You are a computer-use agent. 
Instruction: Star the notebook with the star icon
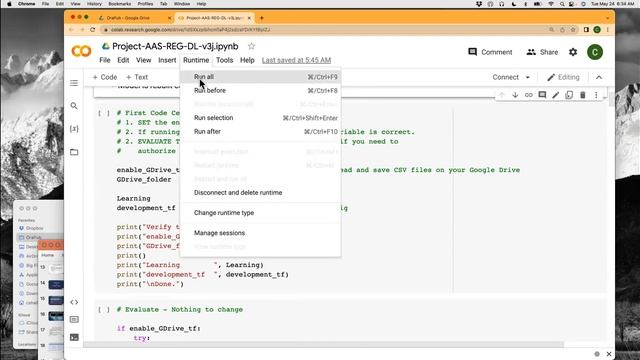coord(251,47)
